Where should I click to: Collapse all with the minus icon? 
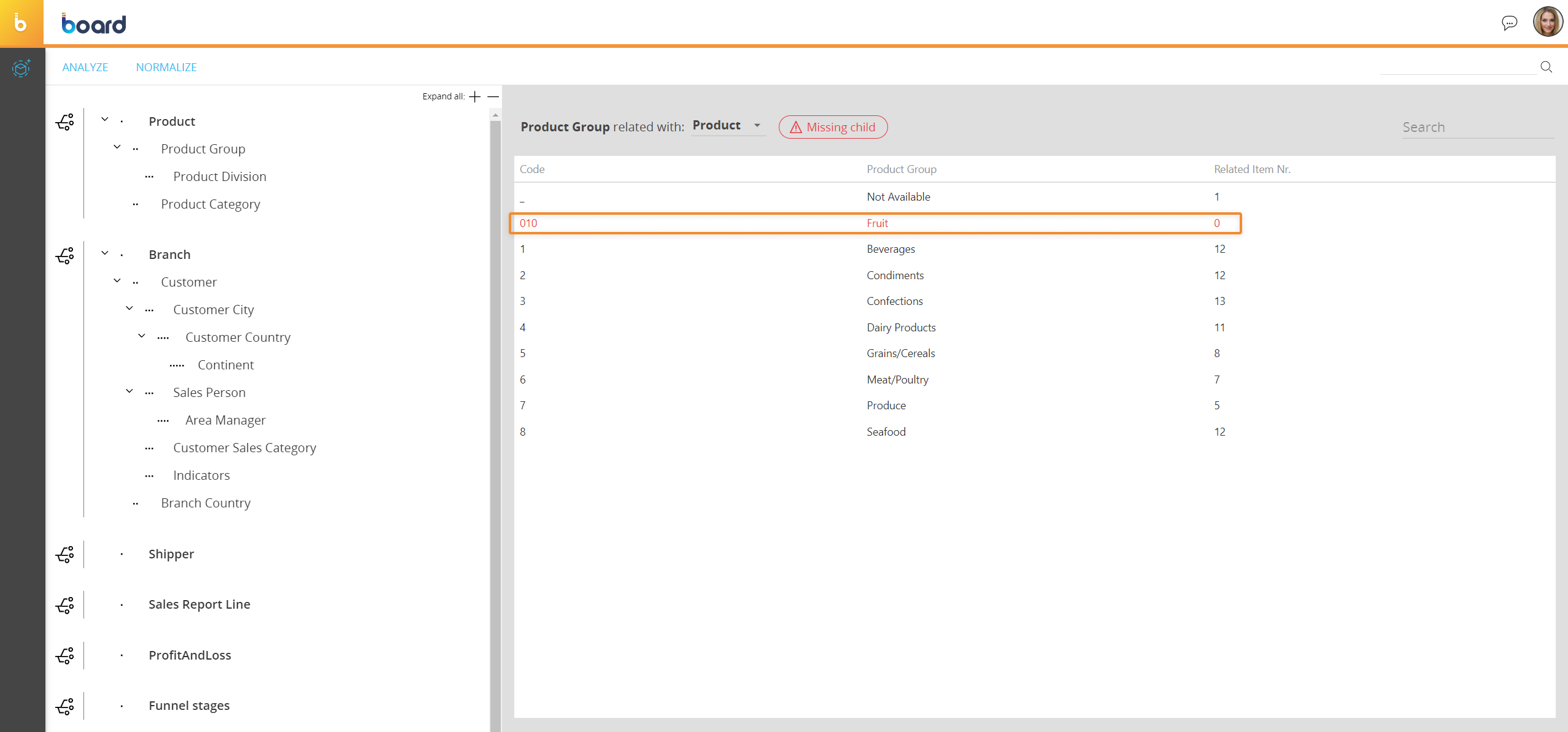493,96
